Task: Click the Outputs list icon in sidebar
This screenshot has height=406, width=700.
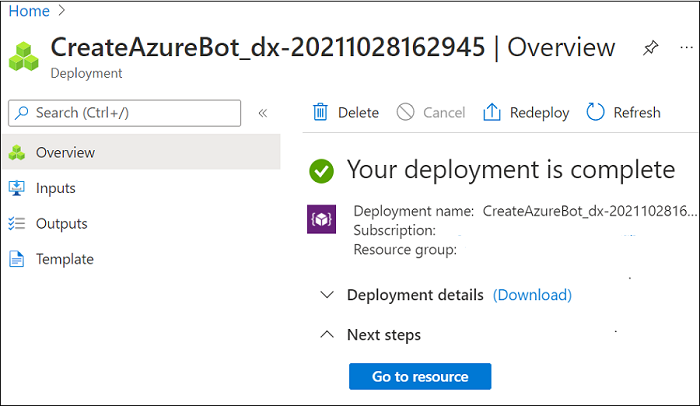Action: (16, 224)
